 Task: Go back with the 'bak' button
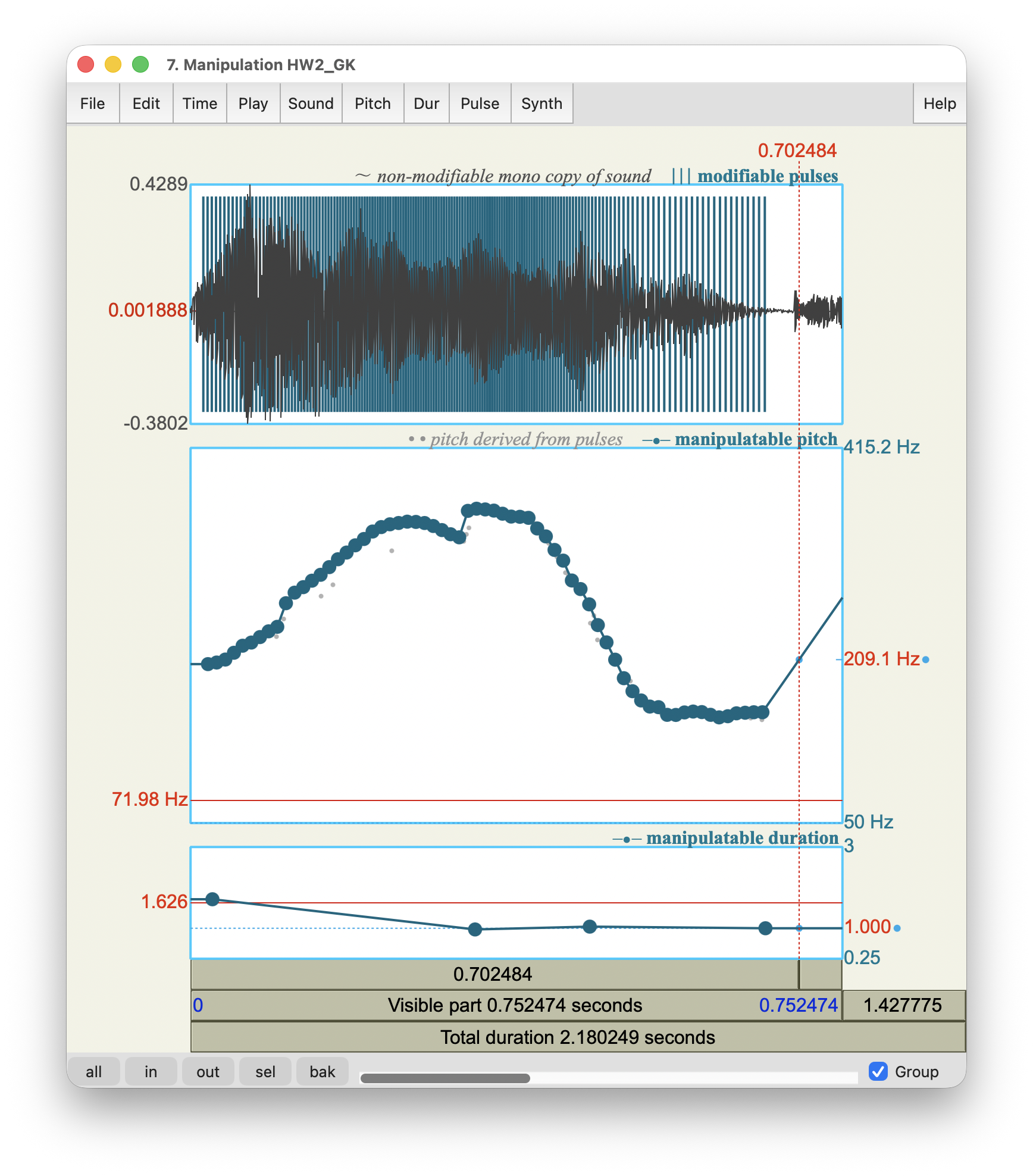tap(322, 1071)
